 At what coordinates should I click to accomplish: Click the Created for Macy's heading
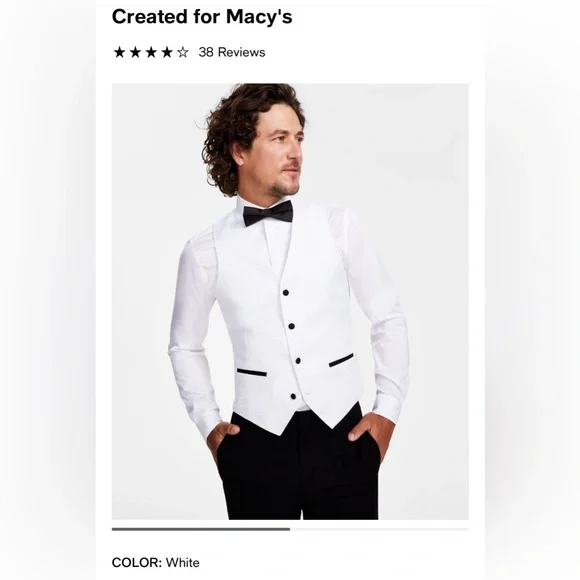point(202,17)
